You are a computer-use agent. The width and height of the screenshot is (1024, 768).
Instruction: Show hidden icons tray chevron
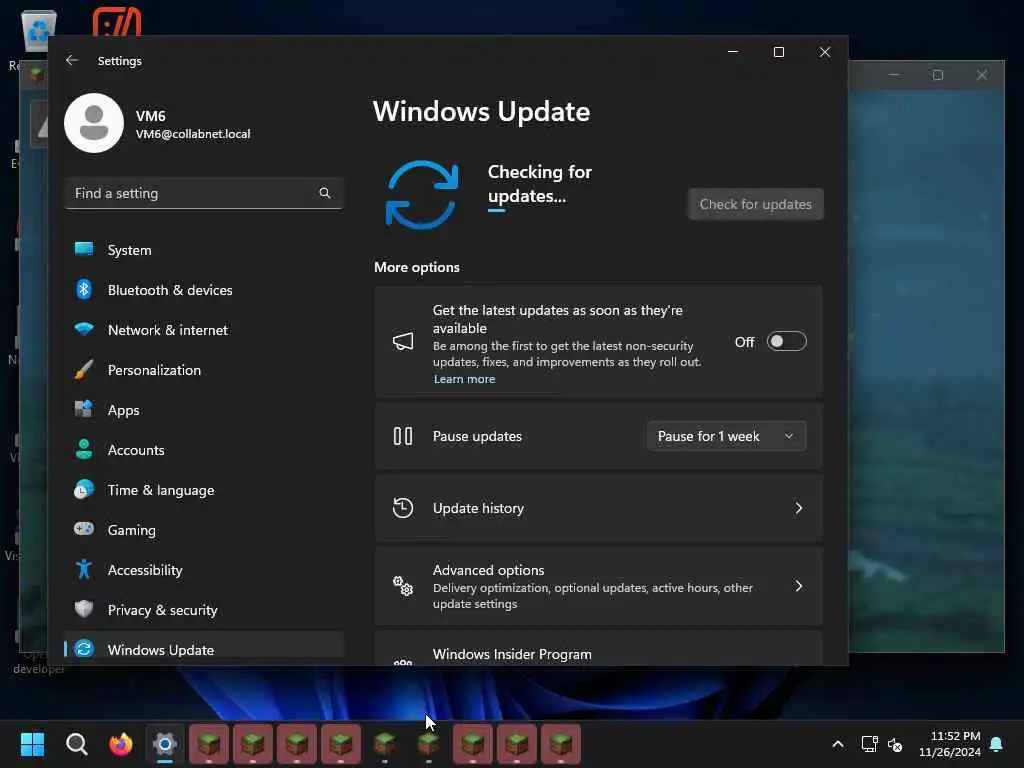point(837,744)
